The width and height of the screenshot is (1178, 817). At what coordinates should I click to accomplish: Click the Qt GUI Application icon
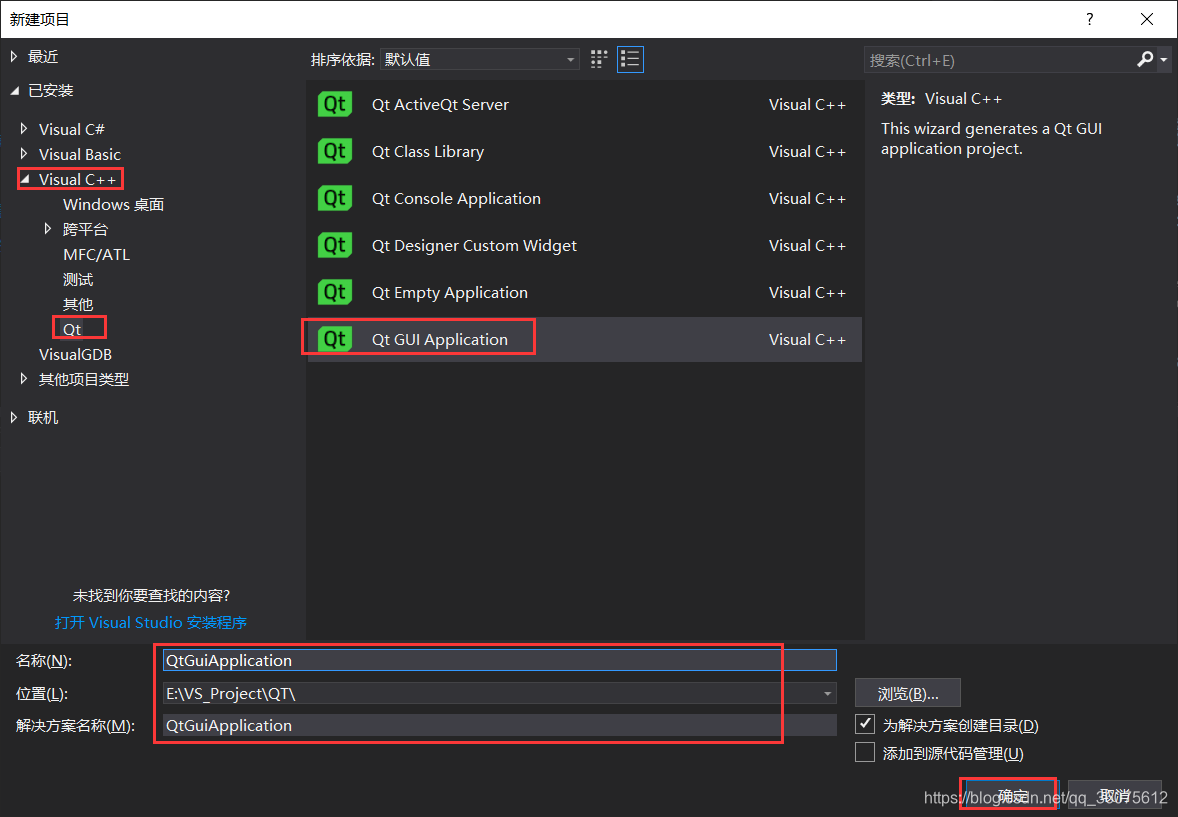(x=334, y=339)
